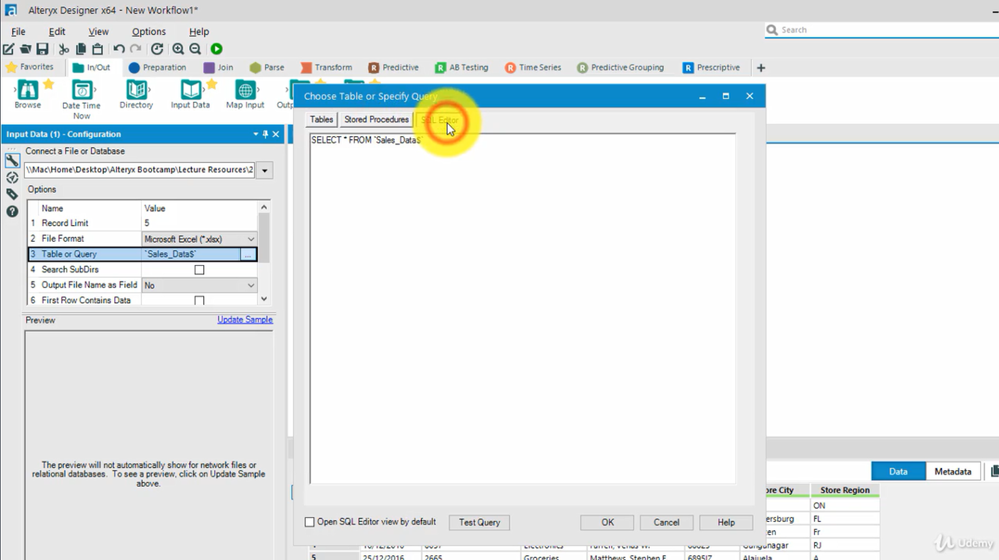Click the ellipsis button in Table or Query row
This screenshot has width=999, height=560.
pos(248,254)
